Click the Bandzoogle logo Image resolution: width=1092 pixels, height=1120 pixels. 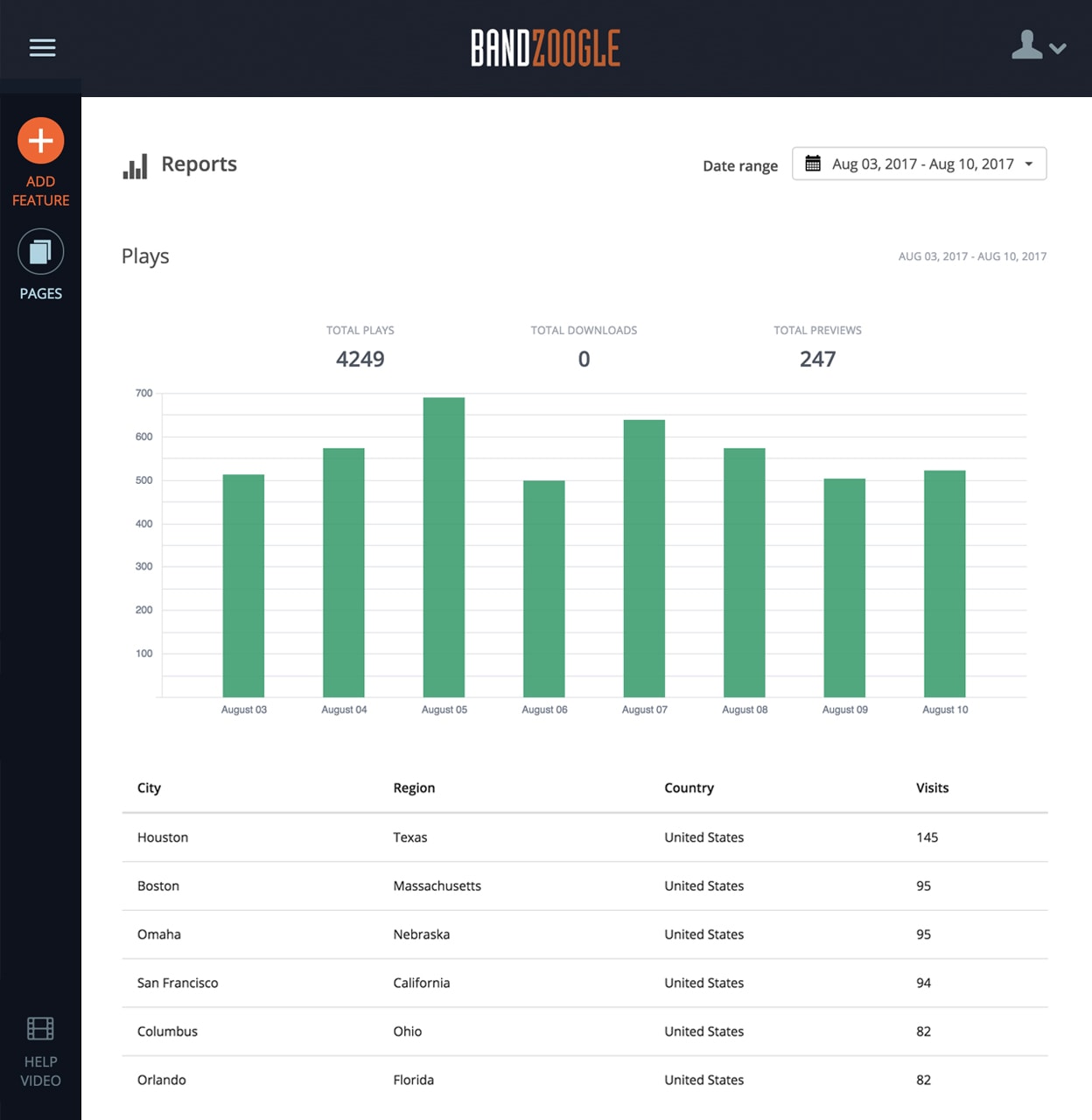click(545, 50)
